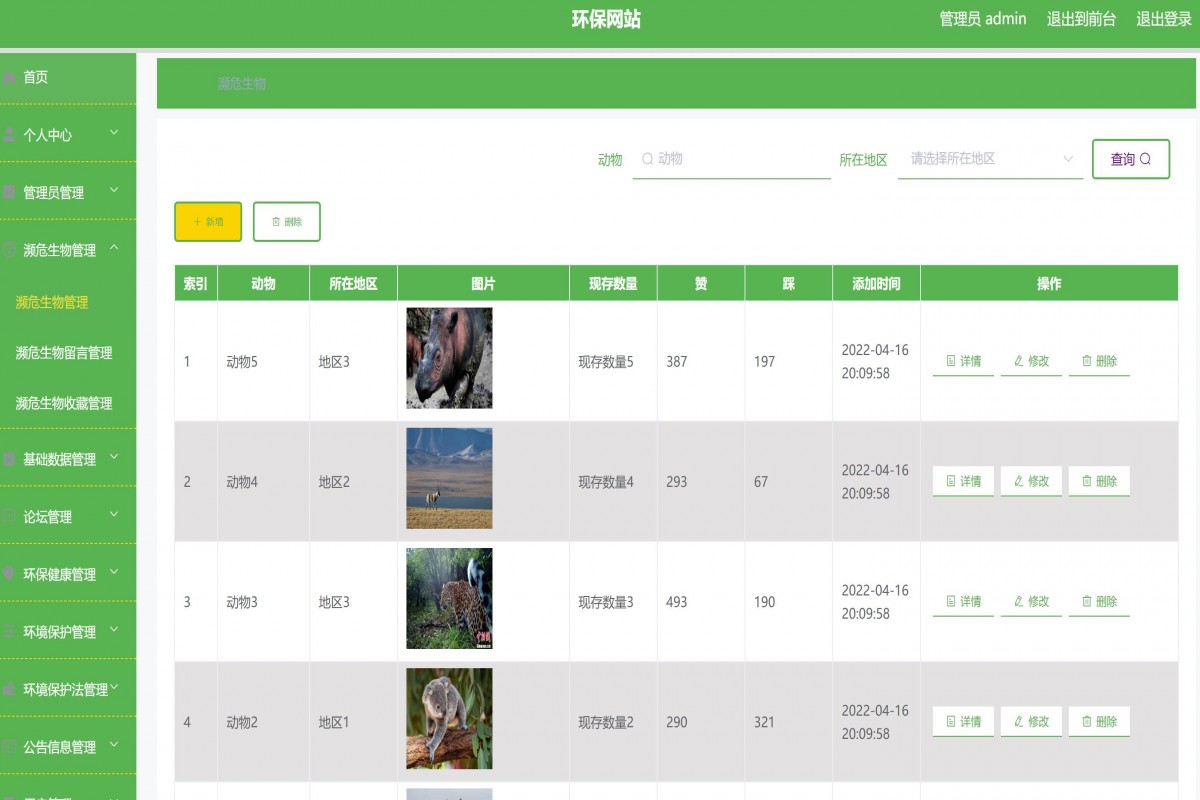Click the 修改 pencil icon for 动物4

[1018, 481]
